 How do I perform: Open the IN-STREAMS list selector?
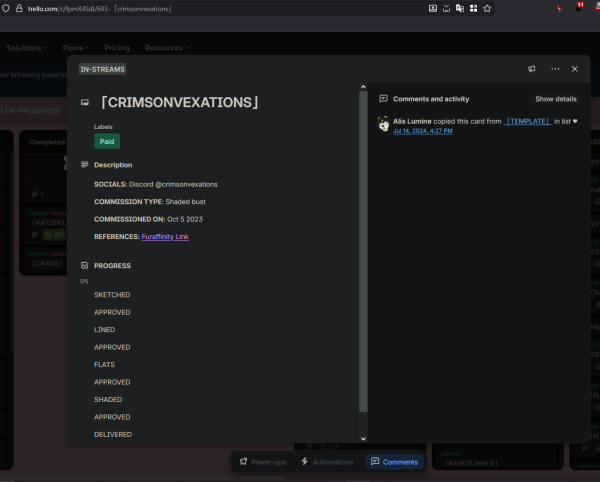tap(103, 69)
